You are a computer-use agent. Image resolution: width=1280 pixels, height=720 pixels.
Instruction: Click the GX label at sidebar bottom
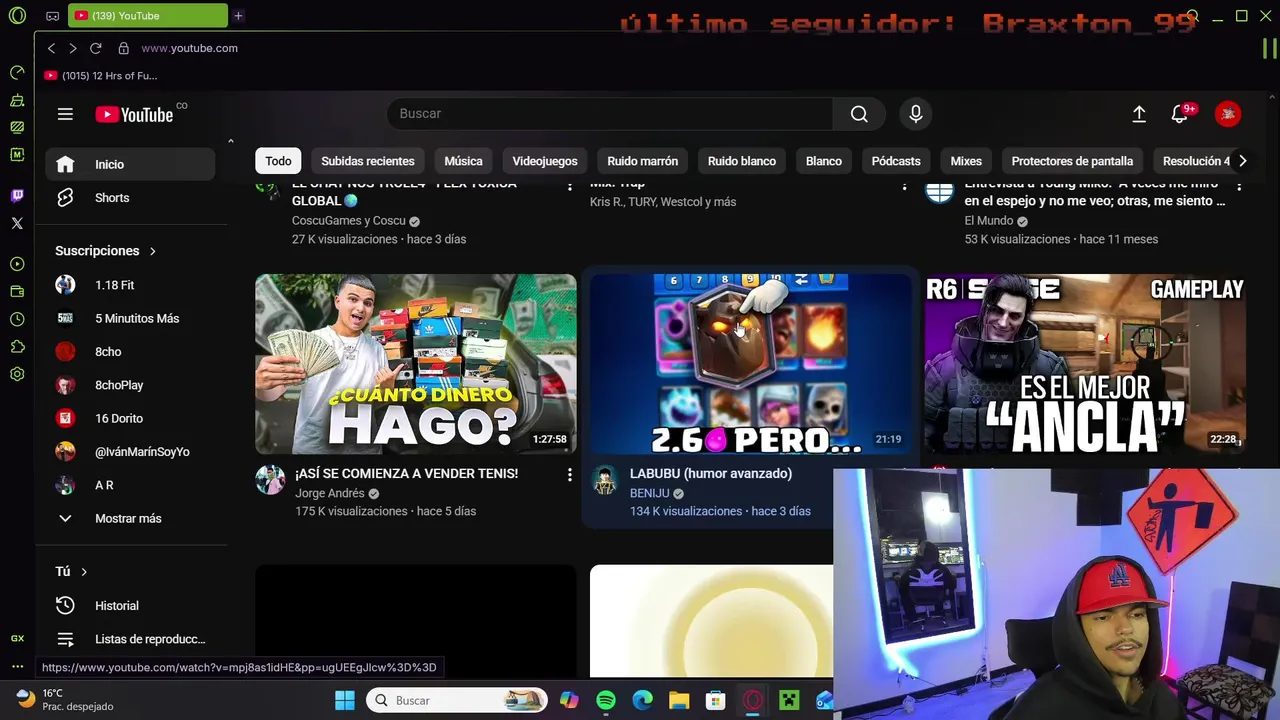click(17, 638)
